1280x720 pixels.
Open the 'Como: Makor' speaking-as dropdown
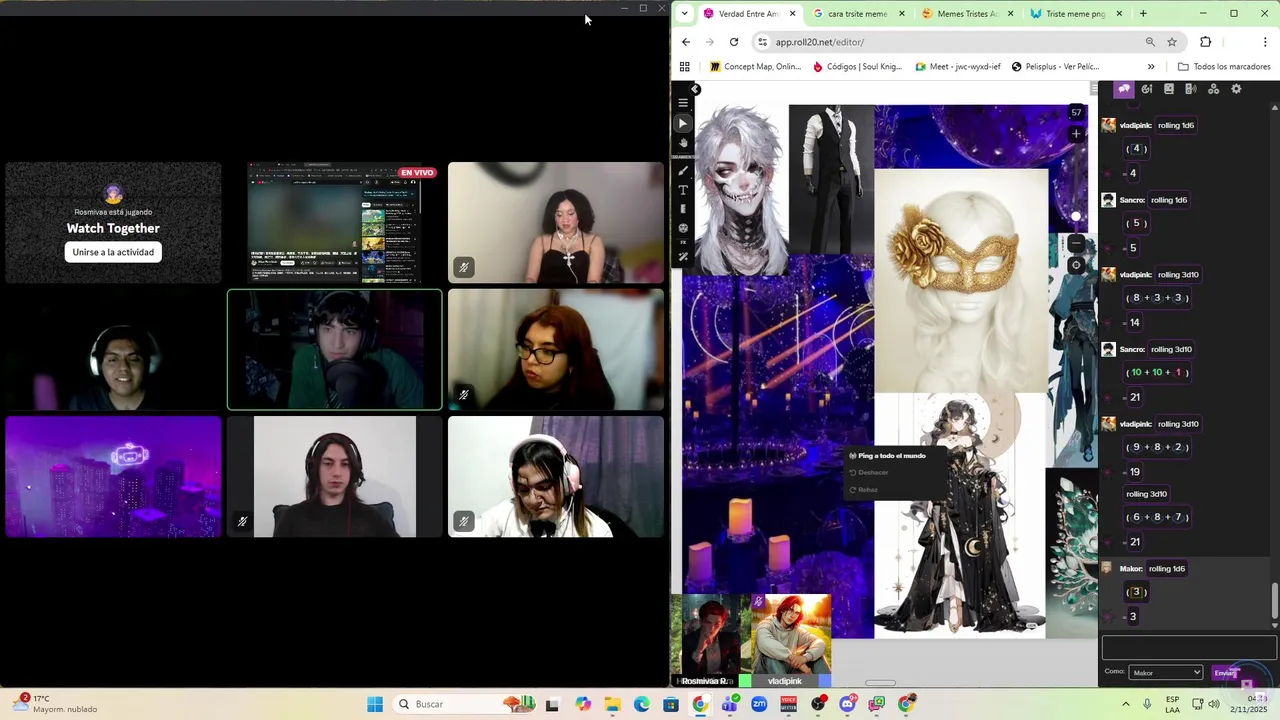tap(1165, 673)
